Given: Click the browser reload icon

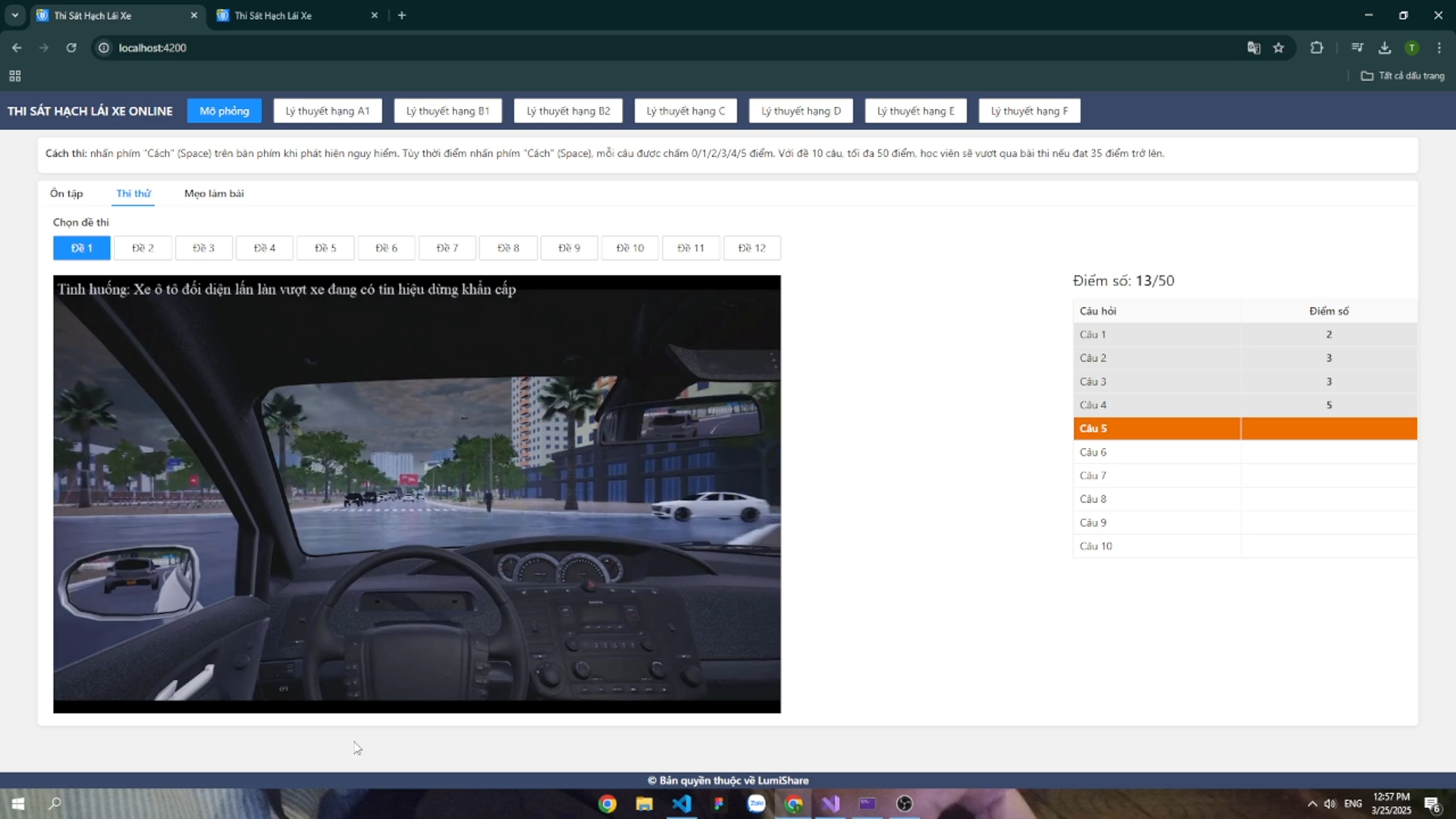Looking at the screenshot, I should click(71, 48).
